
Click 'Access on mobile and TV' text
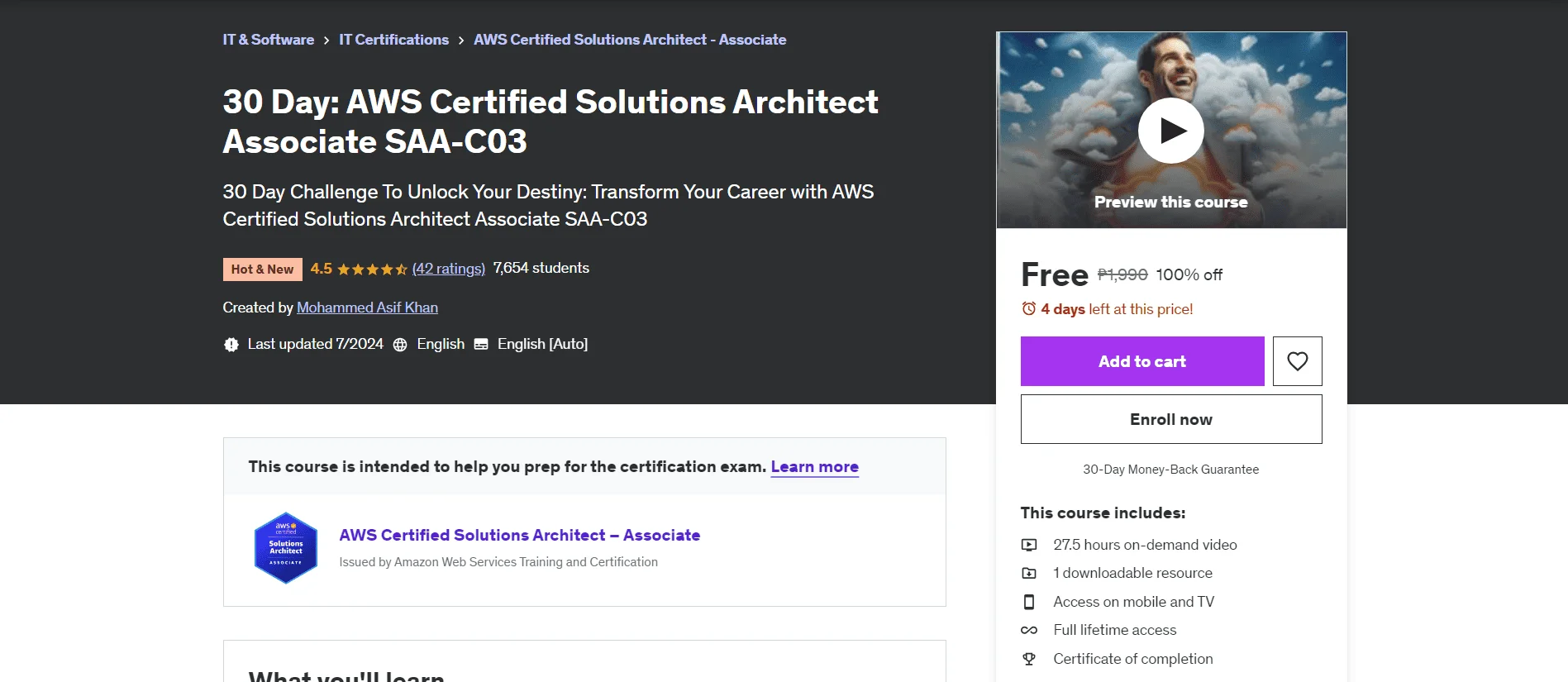tap(1134, 602)
